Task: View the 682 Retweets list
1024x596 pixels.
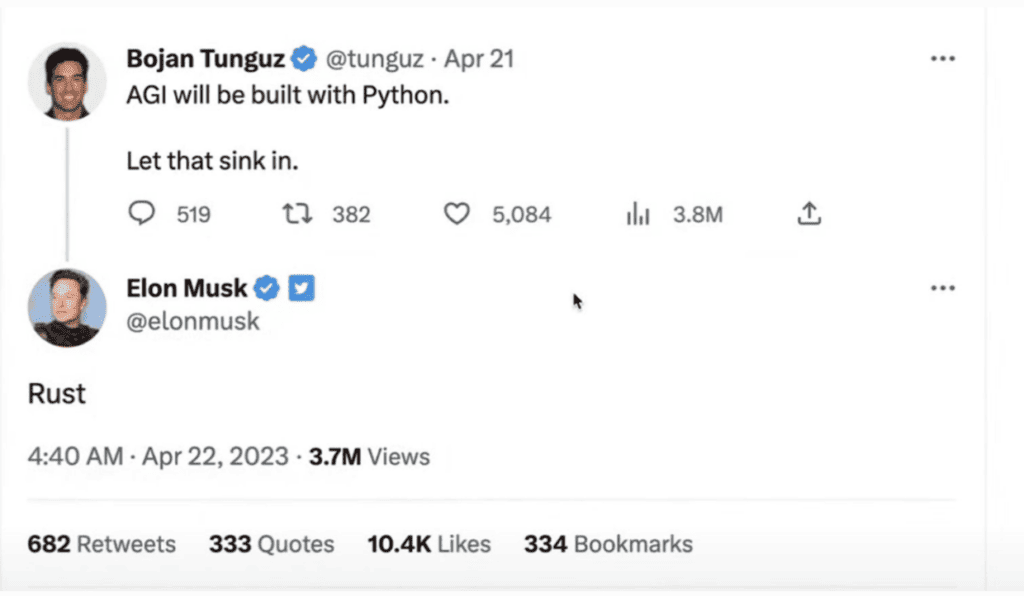Action: [102, 544]
